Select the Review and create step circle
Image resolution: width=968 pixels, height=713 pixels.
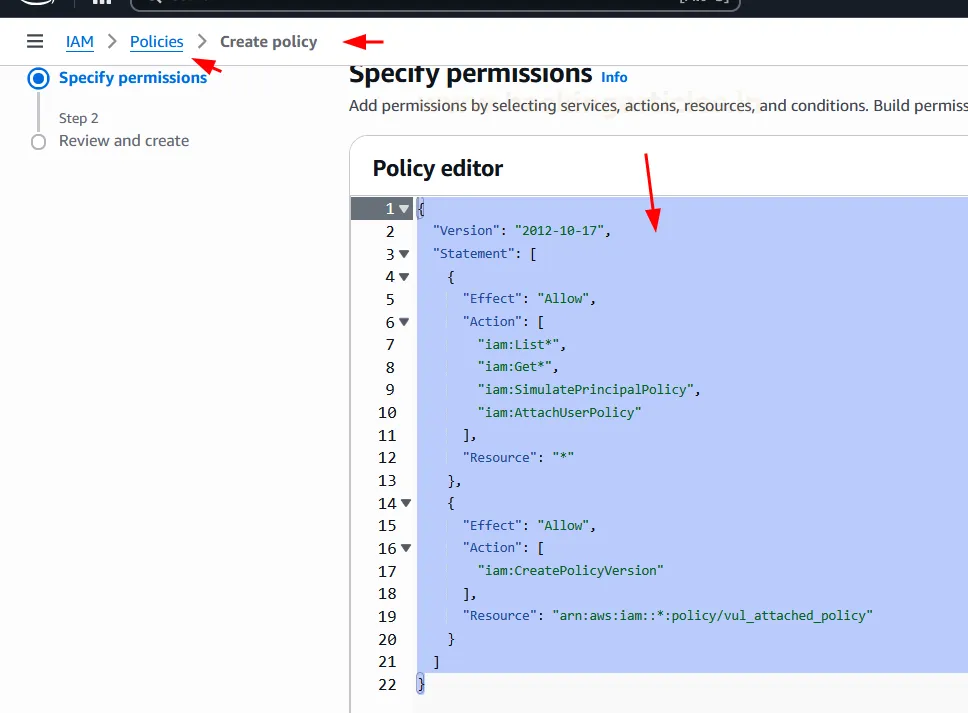click(x=39, y=142)
